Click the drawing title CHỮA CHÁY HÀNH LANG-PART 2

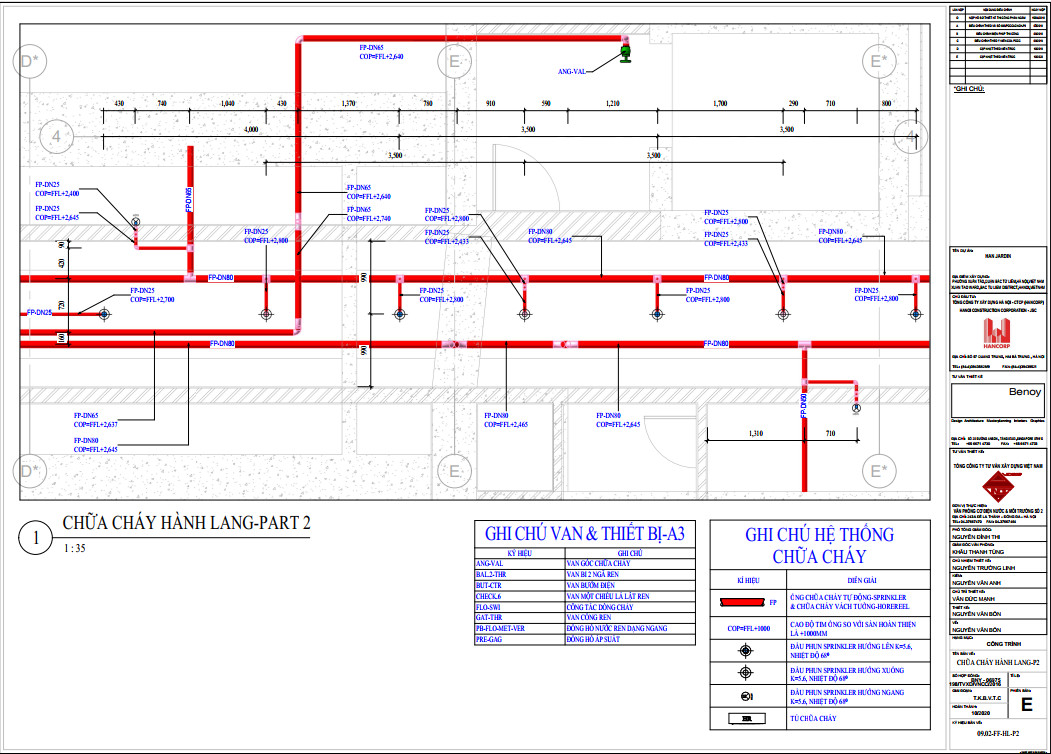(187, 524)
